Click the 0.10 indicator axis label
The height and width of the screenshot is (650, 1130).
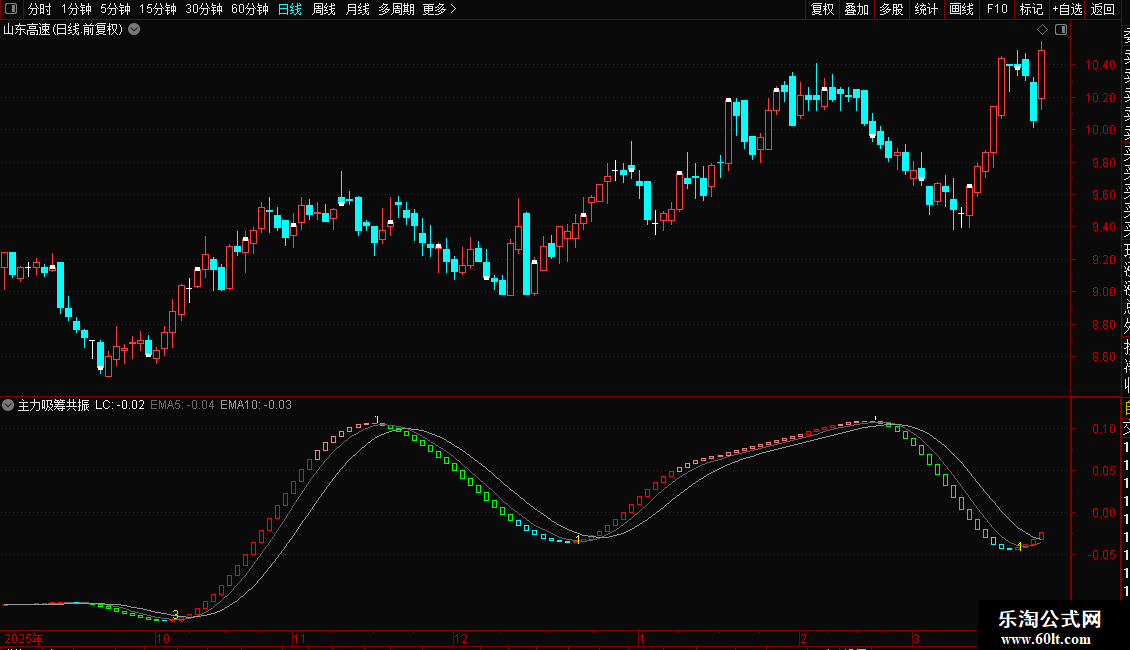pos(1103,429)
